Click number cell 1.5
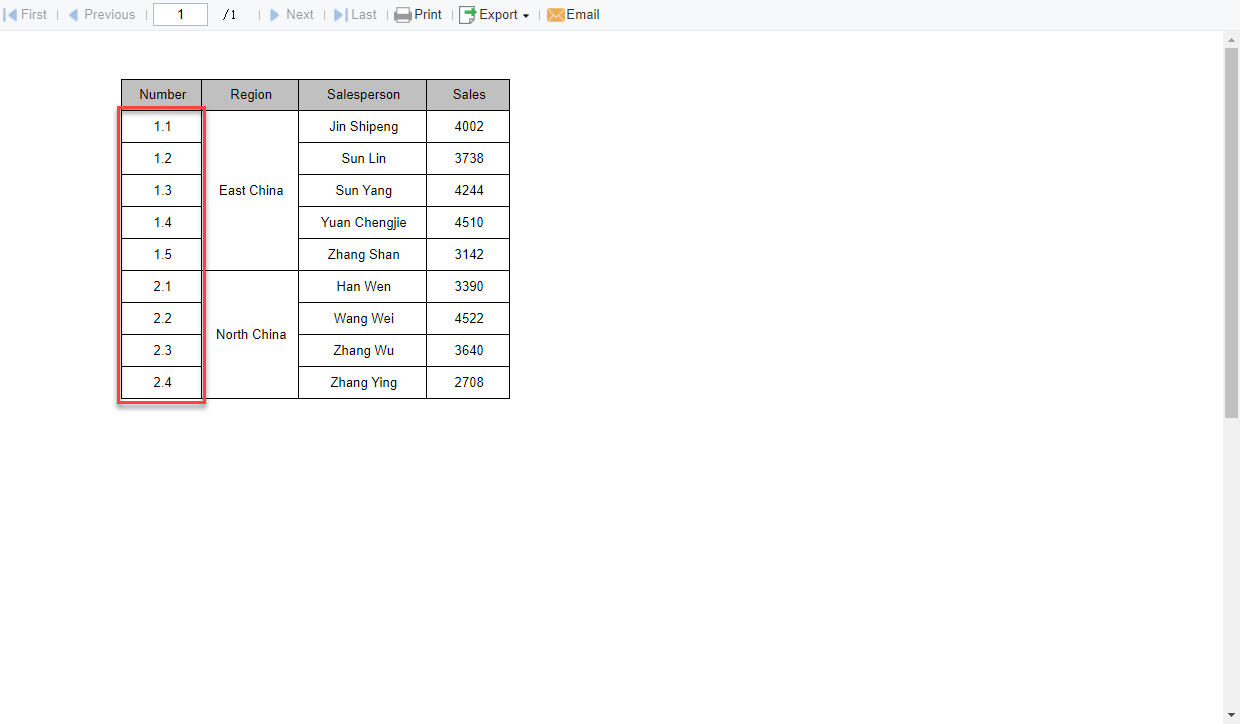Viewport: 1240px width, 724px height. pyautogui.click(x=162, y=255)
